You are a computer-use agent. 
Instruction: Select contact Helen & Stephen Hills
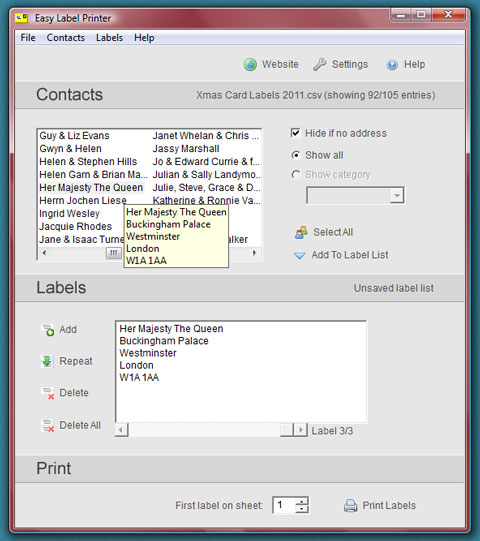coord(88,161)
